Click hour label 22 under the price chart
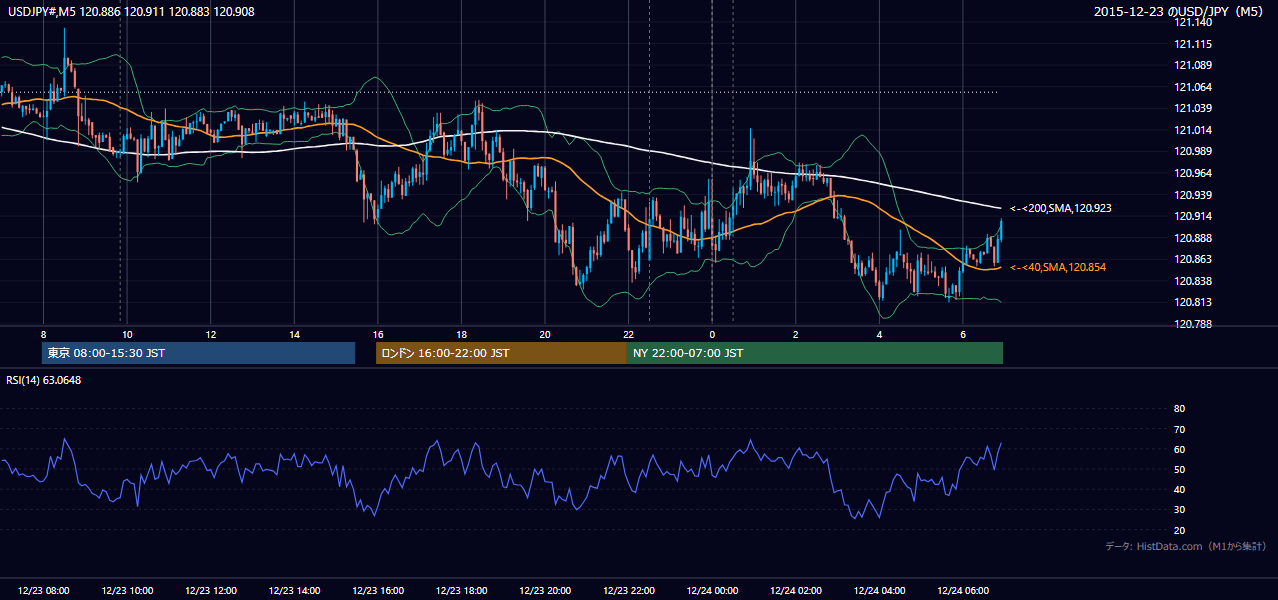Viewport: 1278px width, 600px height. click(628, 334)
